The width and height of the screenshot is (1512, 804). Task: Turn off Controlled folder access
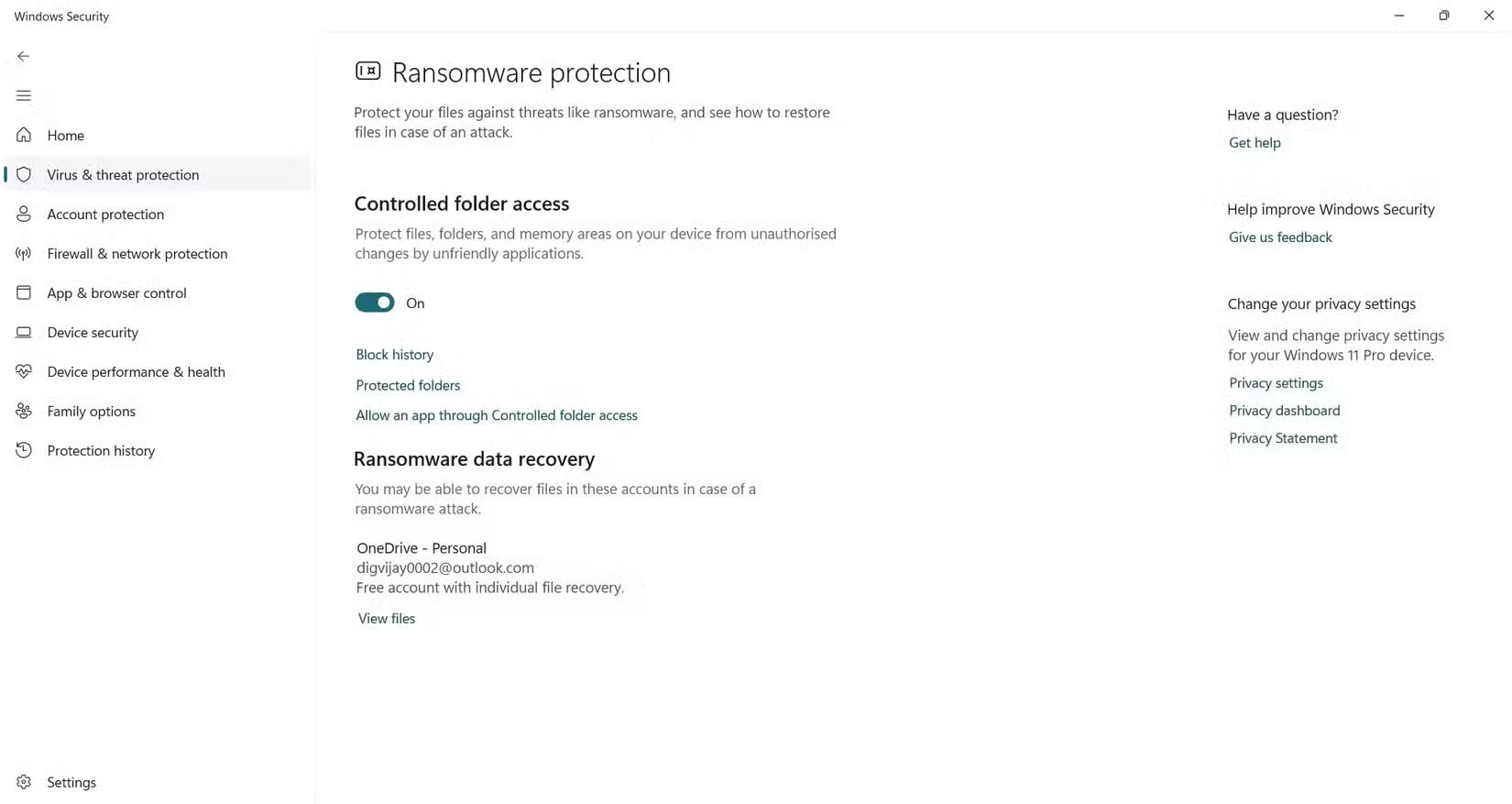tap(375, 302)
